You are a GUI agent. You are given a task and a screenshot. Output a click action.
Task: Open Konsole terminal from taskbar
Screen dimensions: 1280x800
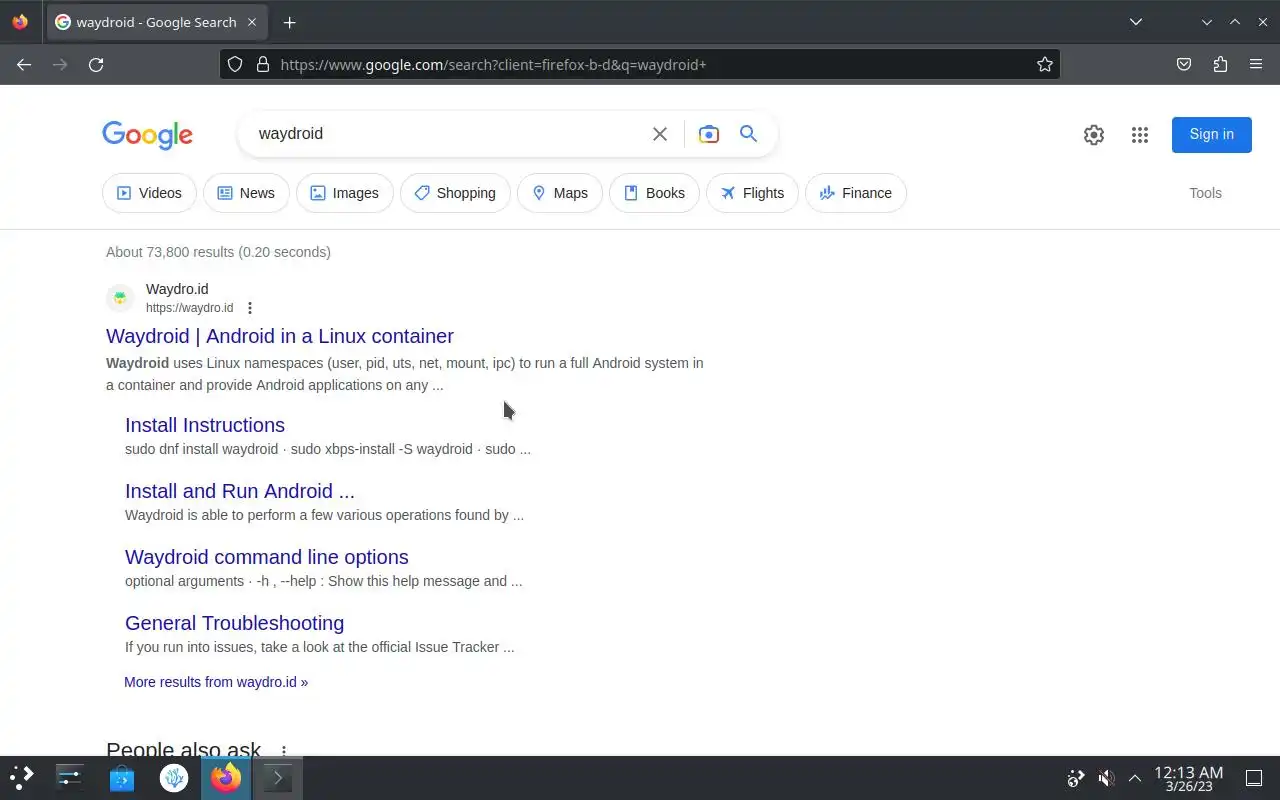click(x=278, y=777)
